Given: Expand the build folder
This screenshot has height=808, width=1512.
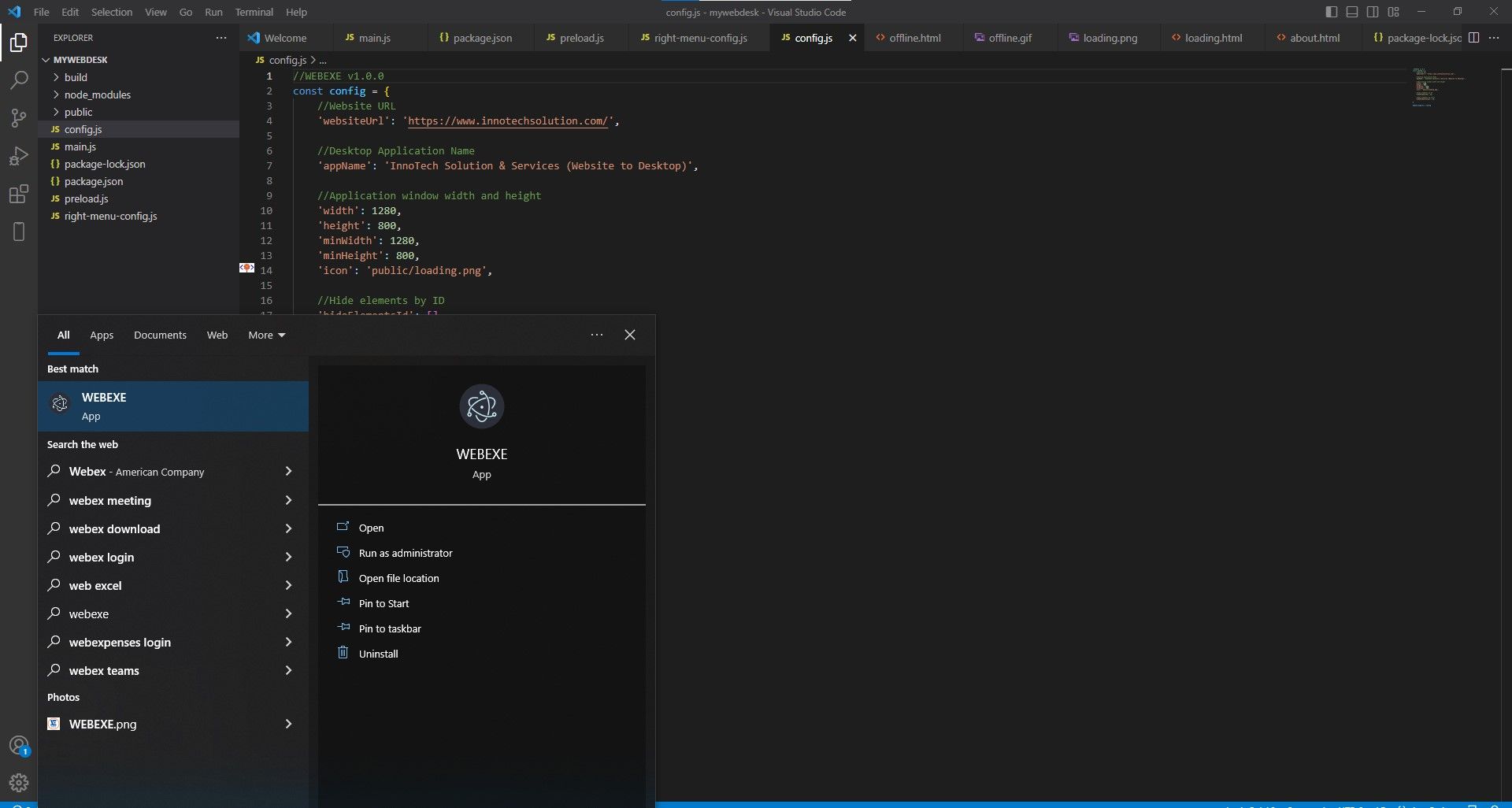Looking at the screenshot, I should [x=76, y=77].
